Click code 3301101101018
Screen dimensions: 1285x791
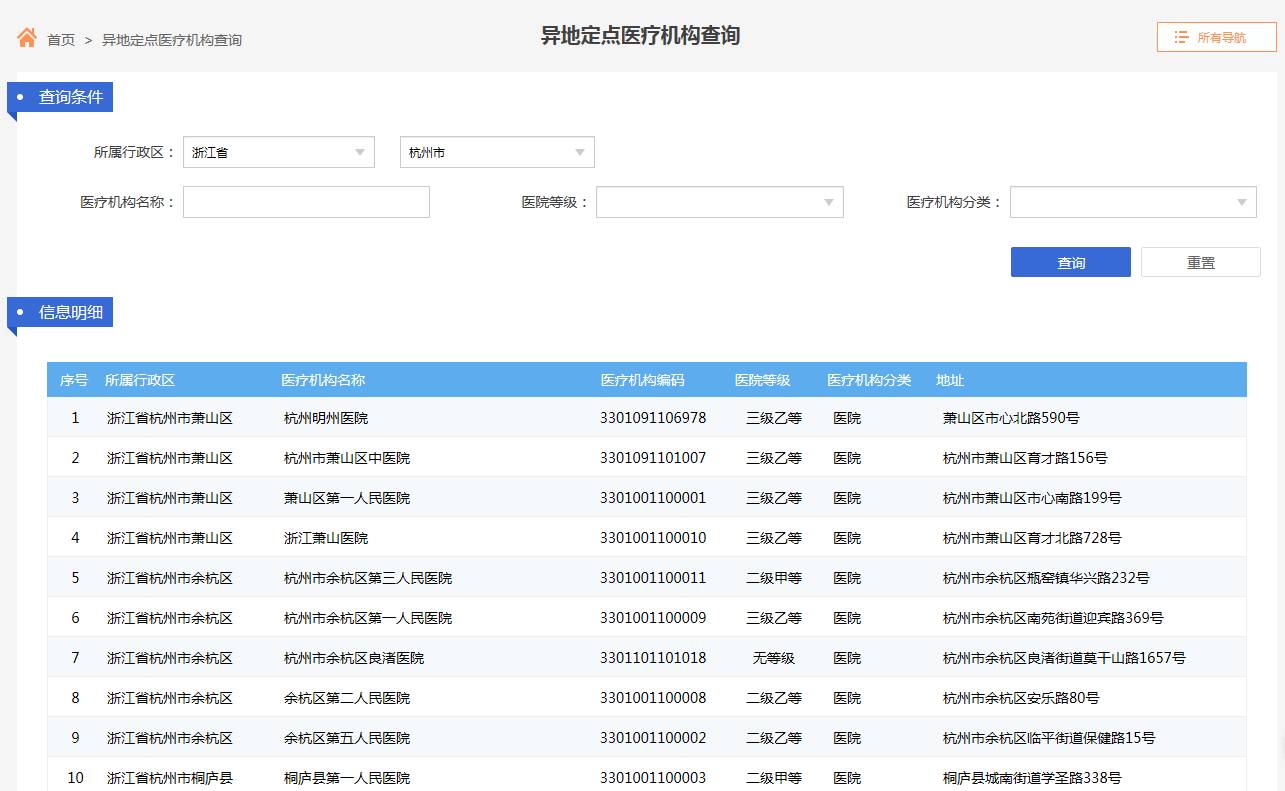pos(653,658)
